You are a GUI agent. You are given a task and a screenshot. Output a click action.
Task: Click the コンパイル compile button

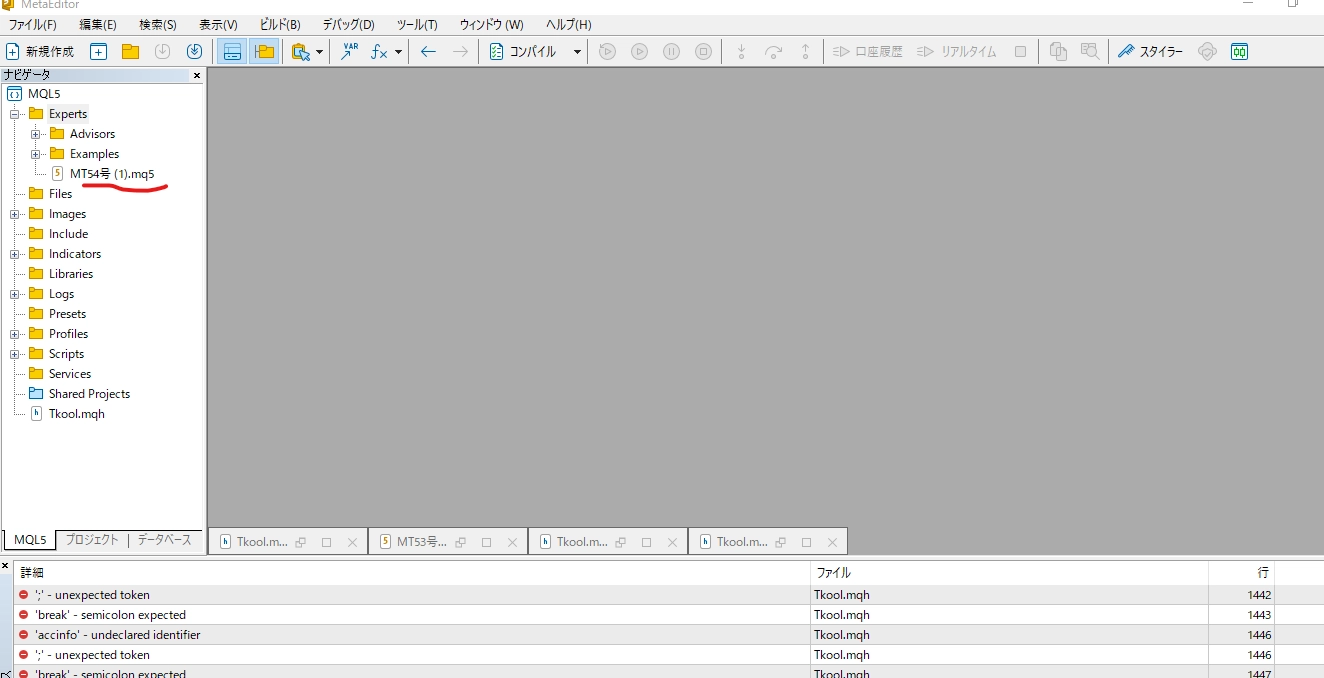click(x=523, y=52)
